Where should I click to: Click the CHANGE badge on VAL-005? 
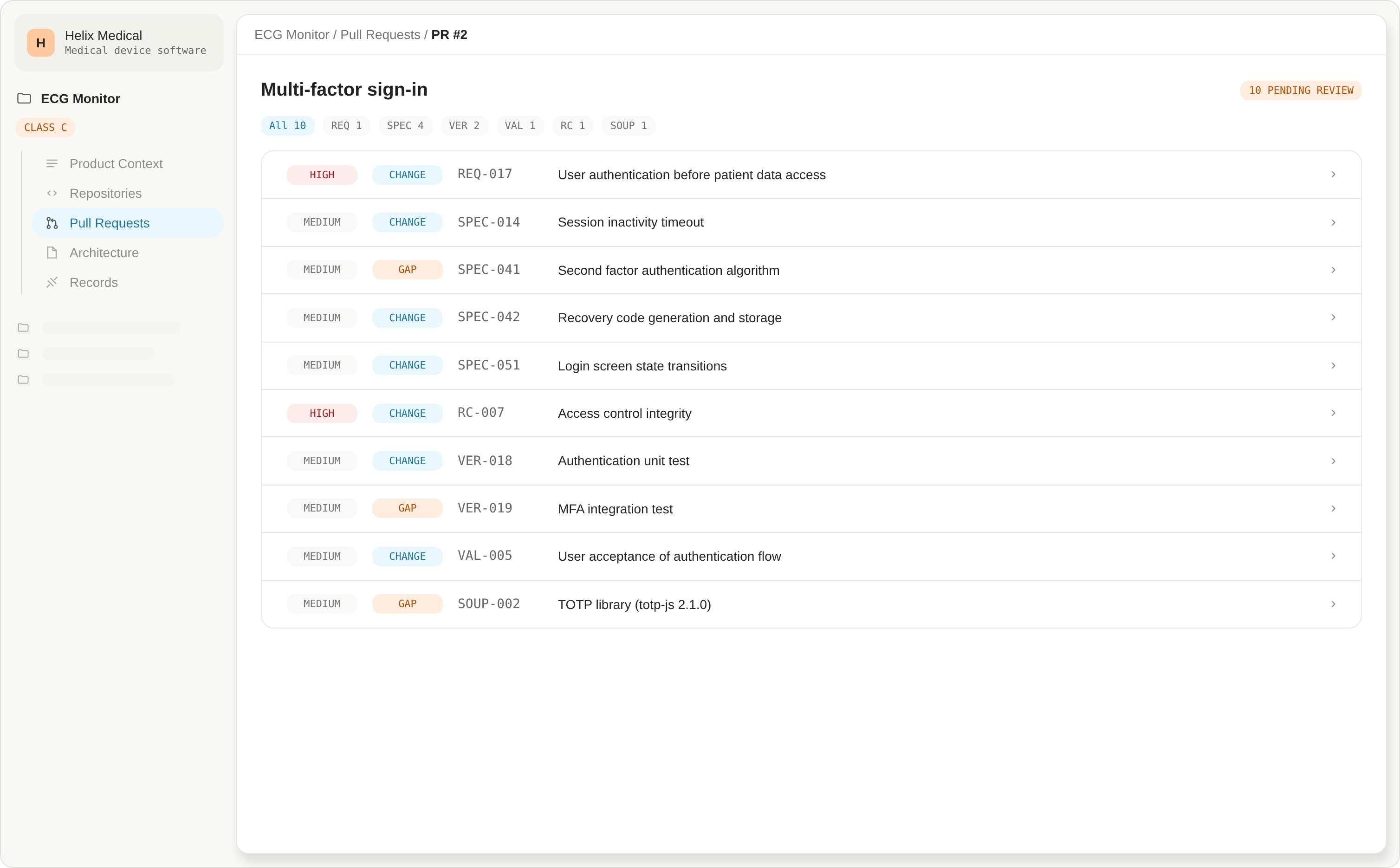tap(408, 556)
